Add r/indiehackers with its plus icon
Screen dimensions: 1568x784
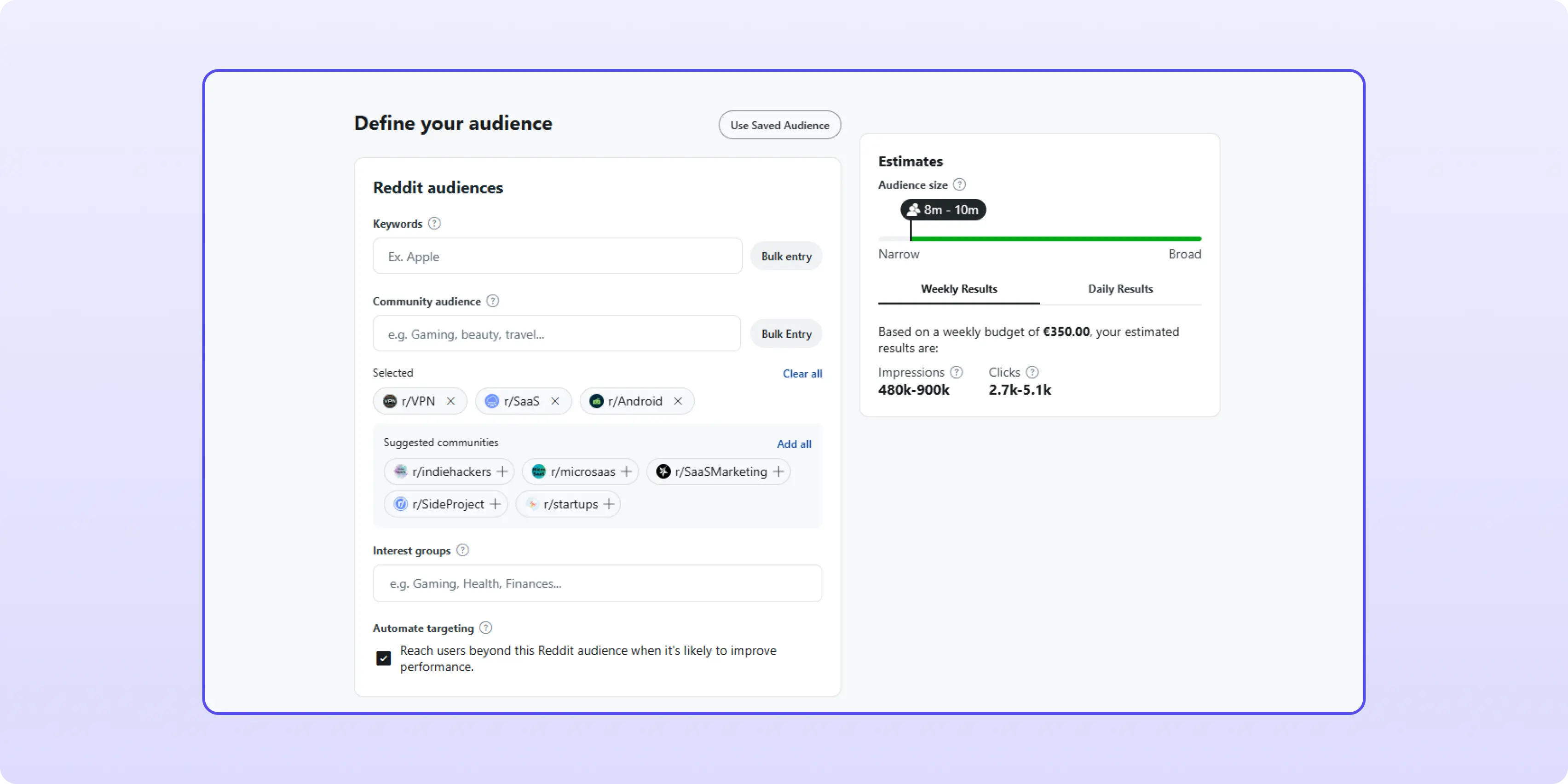pos(502,472)
